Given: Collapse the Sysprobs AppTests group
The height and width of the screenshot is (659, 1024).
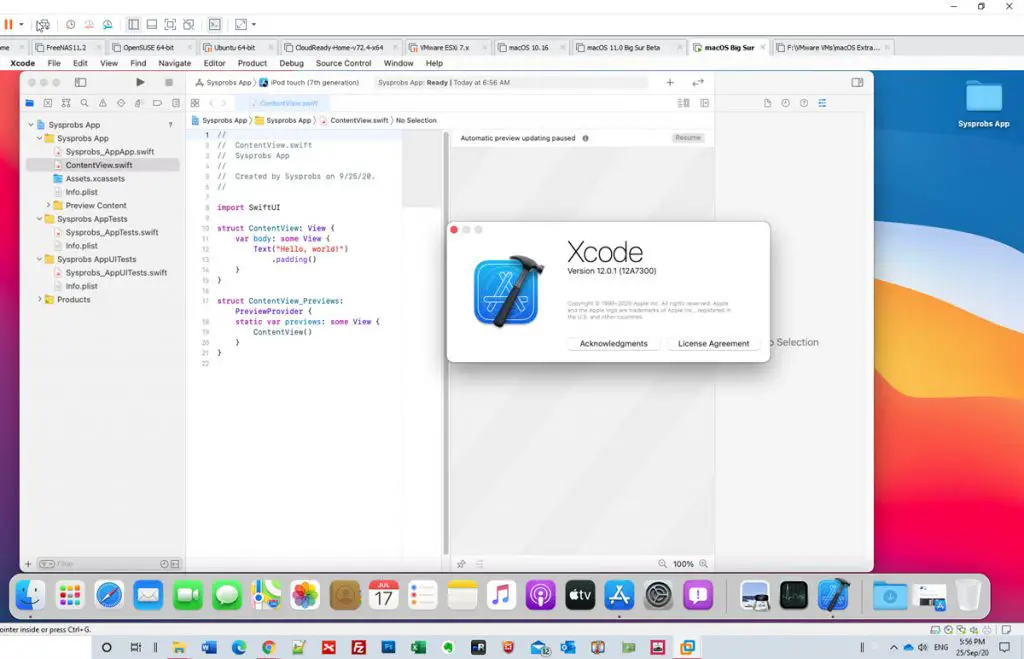Looking at the screenshot, I should [39, 219].
